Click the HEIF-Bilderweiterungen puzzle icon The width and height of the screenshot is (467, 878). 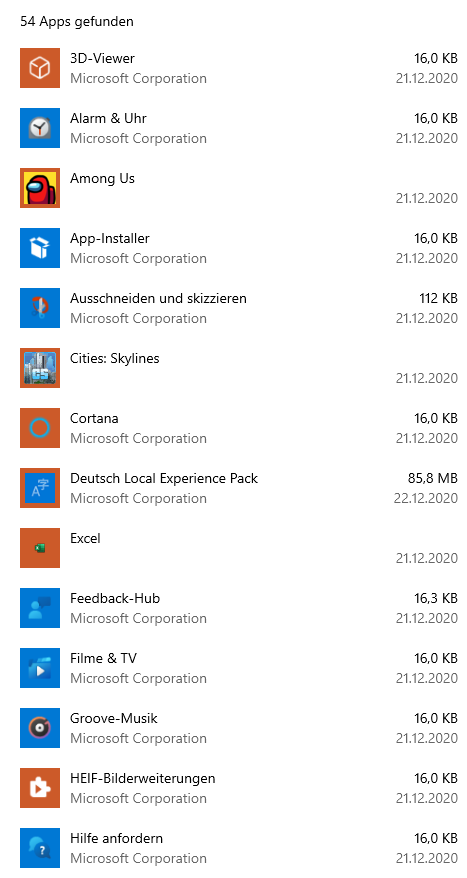coord(40,787)
